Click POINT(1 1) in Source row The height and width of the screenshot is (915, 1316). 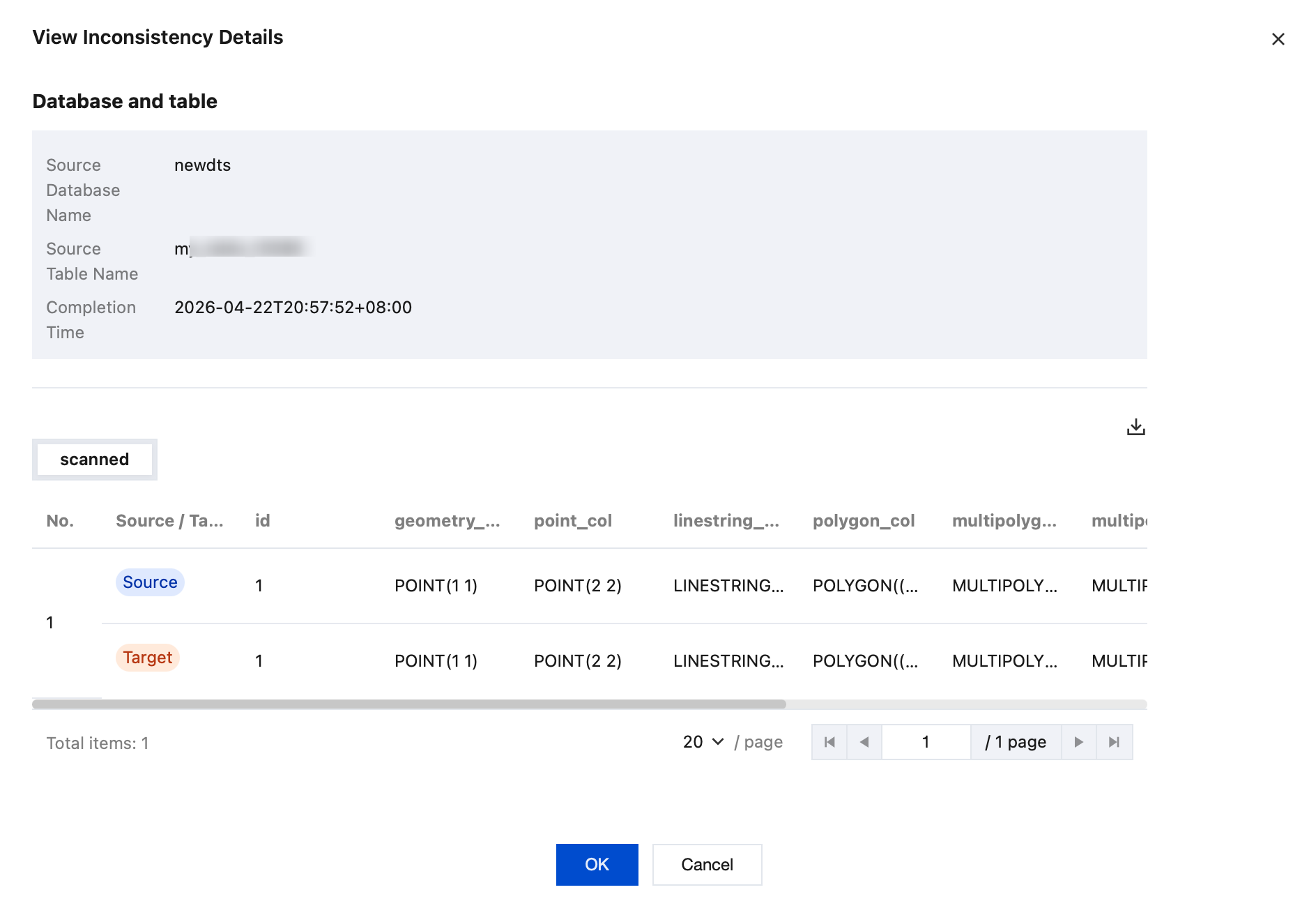436,586
